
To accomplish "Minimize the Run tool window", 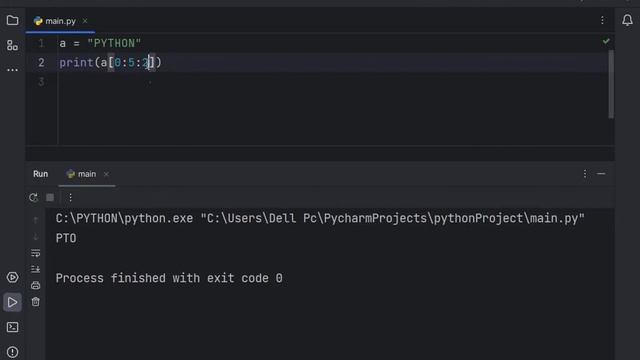I will (601, 174).
